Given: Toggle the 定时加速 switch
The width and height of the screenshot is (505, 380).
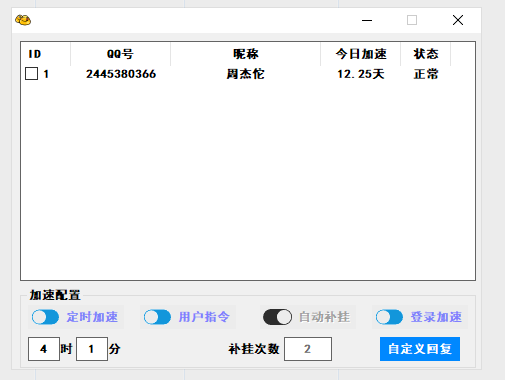Looking at the screenshot, I should 45,317.
